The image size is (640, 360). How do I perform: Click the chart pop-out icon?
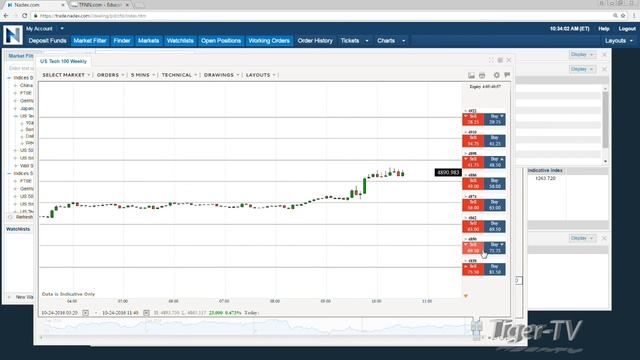tap(500, 60)
